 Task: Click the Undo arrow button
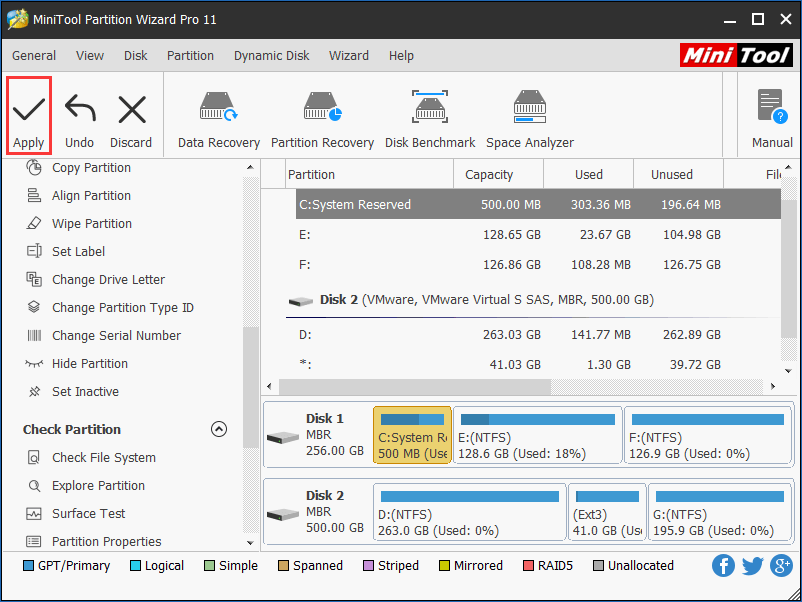pyautogui.click(x=80, y=121)
